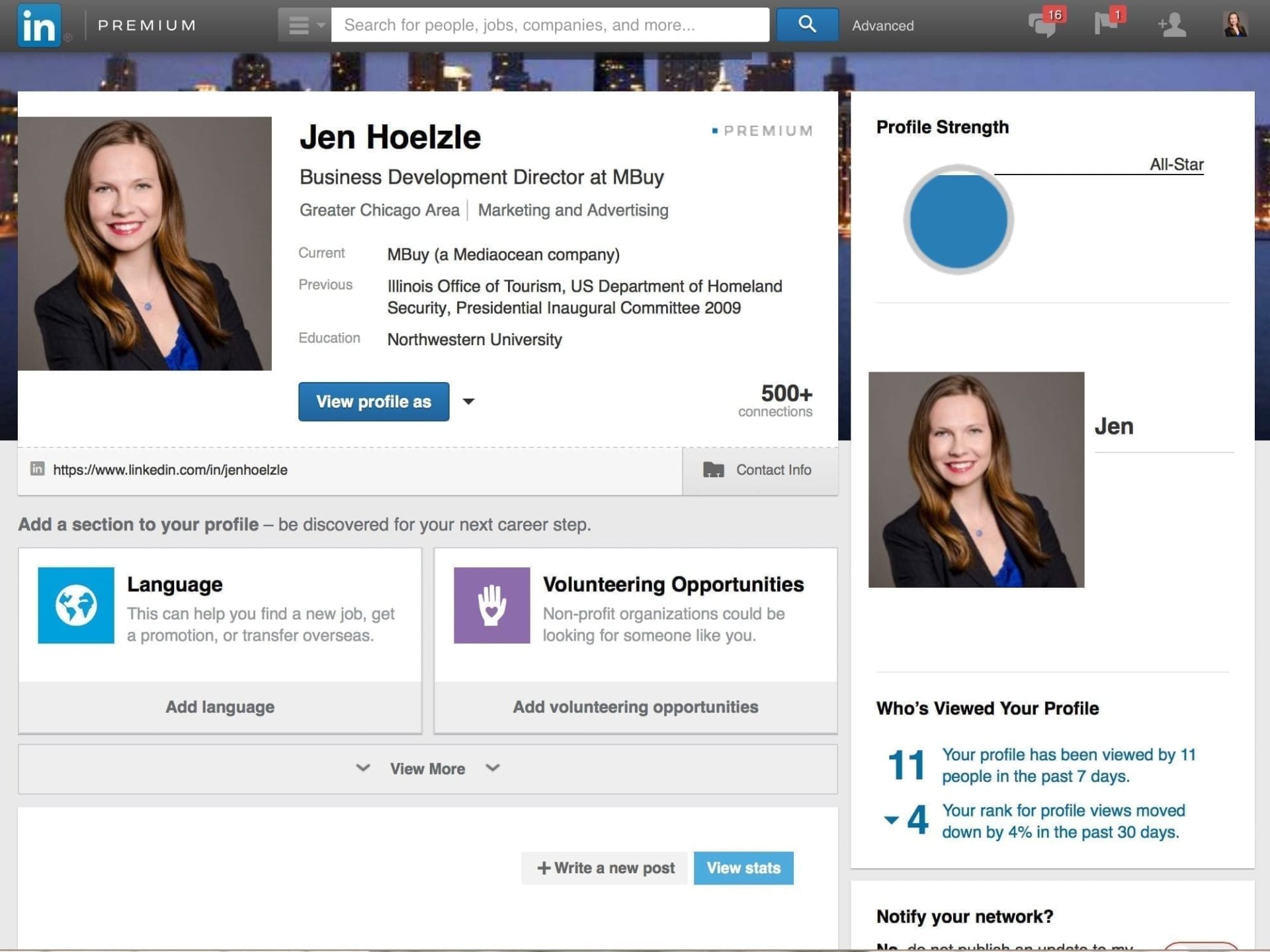Click the Profile Strength All-Star meter

[958, 219]
